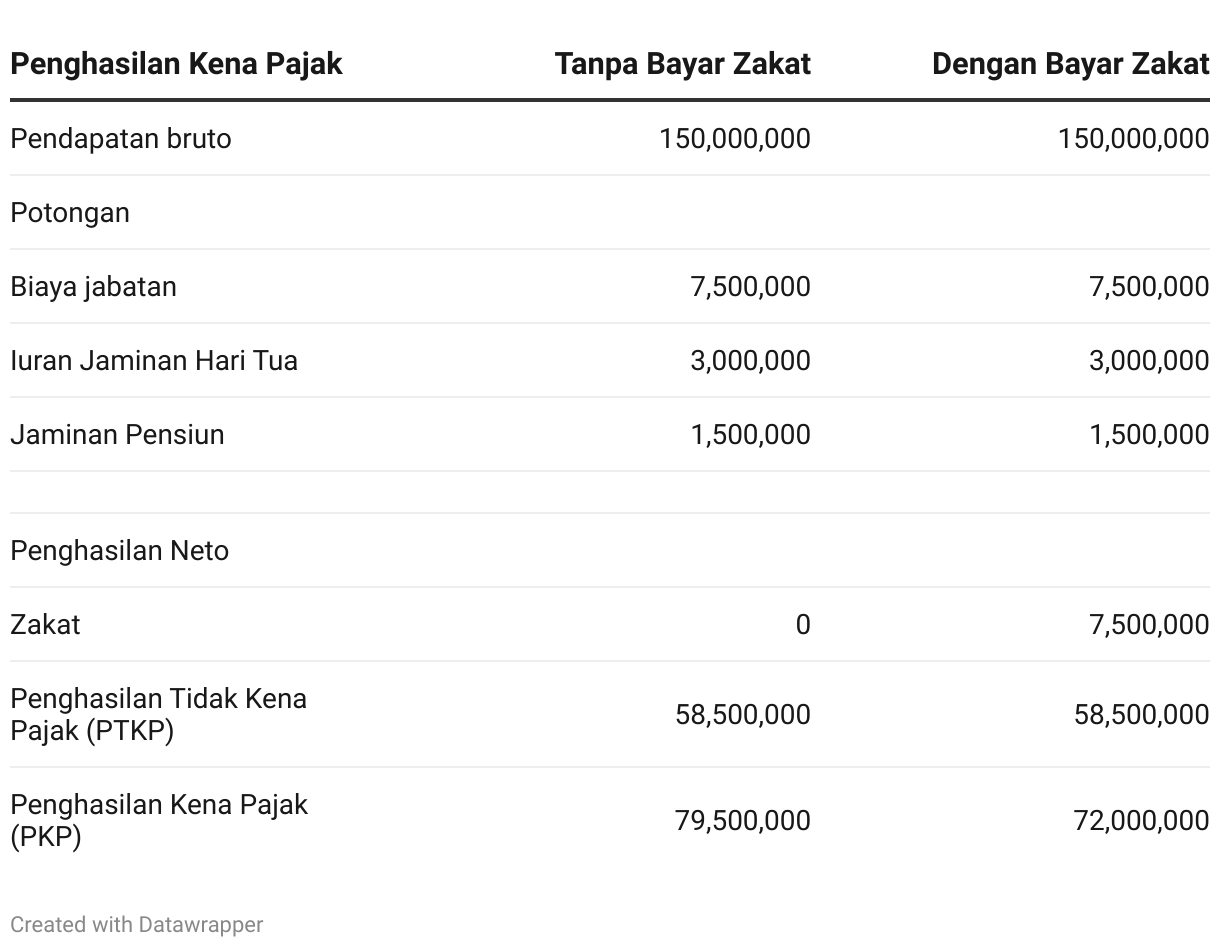Select the Biaya jabatan row label
This screenshot has height=948, width=1220.
[93, 286]
